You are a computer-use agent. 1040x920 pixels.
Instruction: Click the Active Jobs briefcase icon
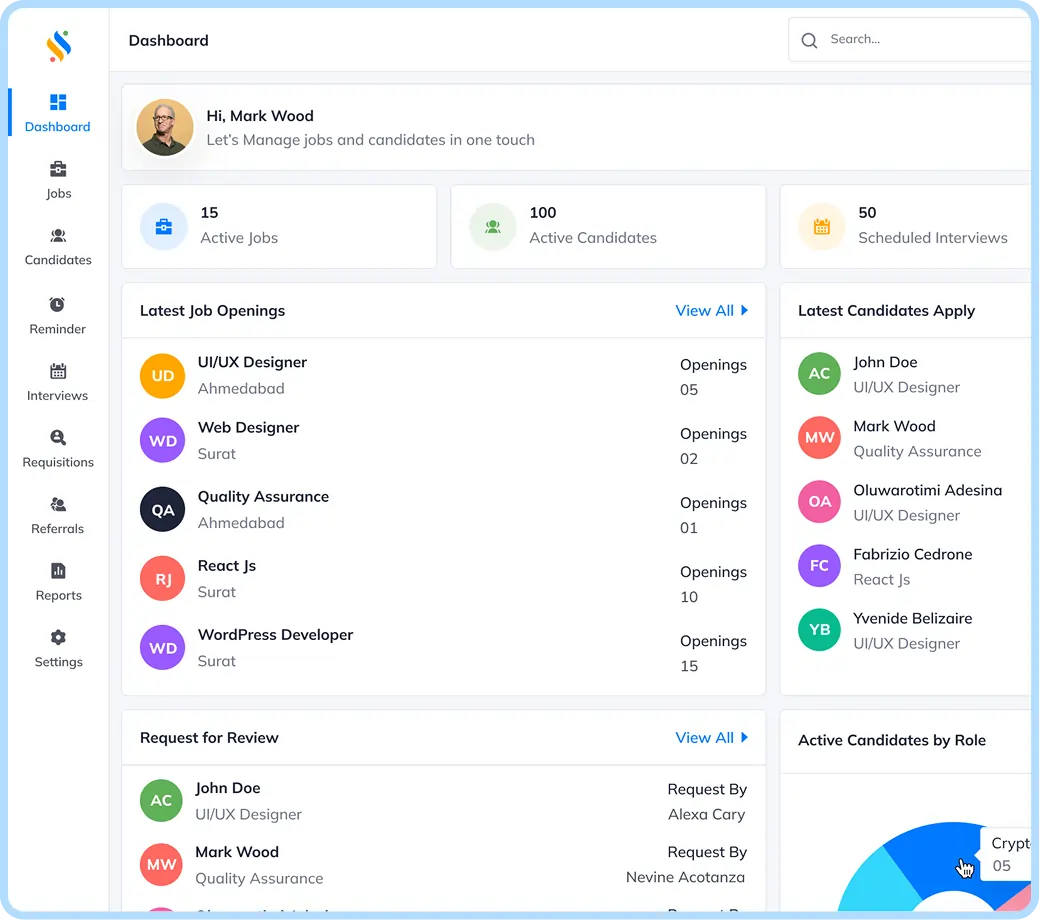pos(164,227)
